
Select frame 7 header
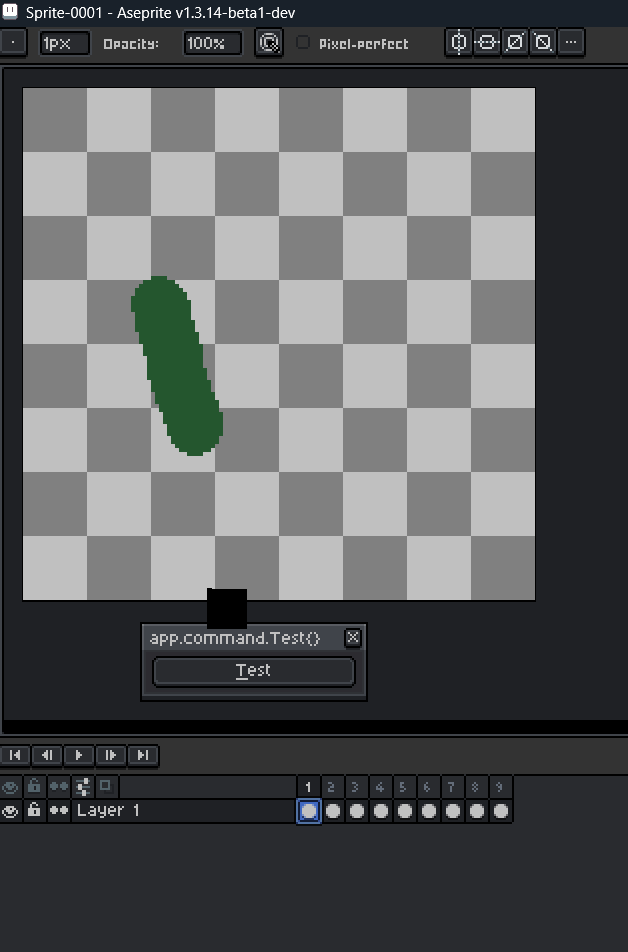click(x=452, y=787)
